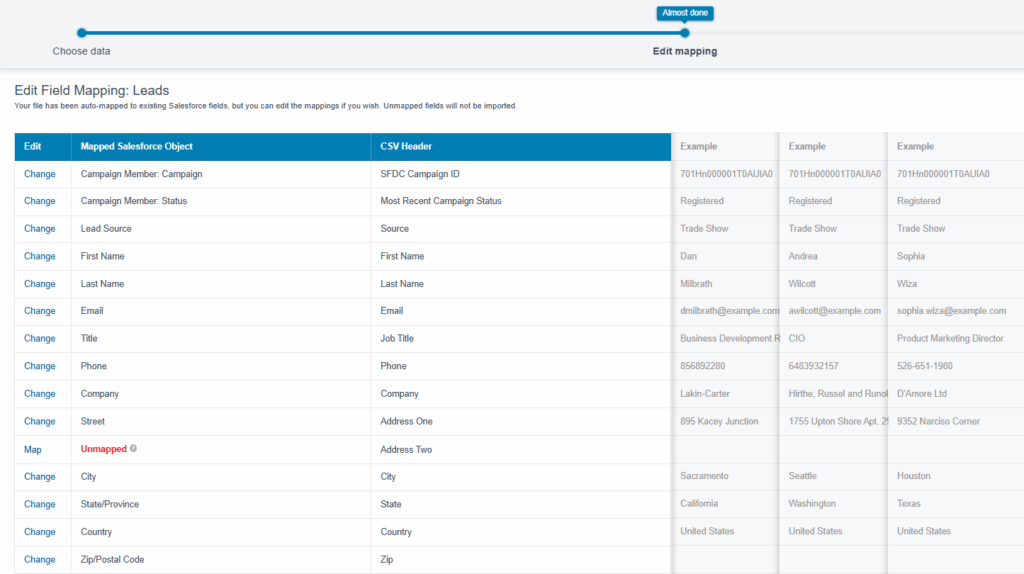Image resolution: width=1024 pixels, height=574 pixels.
Task: Click Change link for Lead Source
Action: point(39,229)
